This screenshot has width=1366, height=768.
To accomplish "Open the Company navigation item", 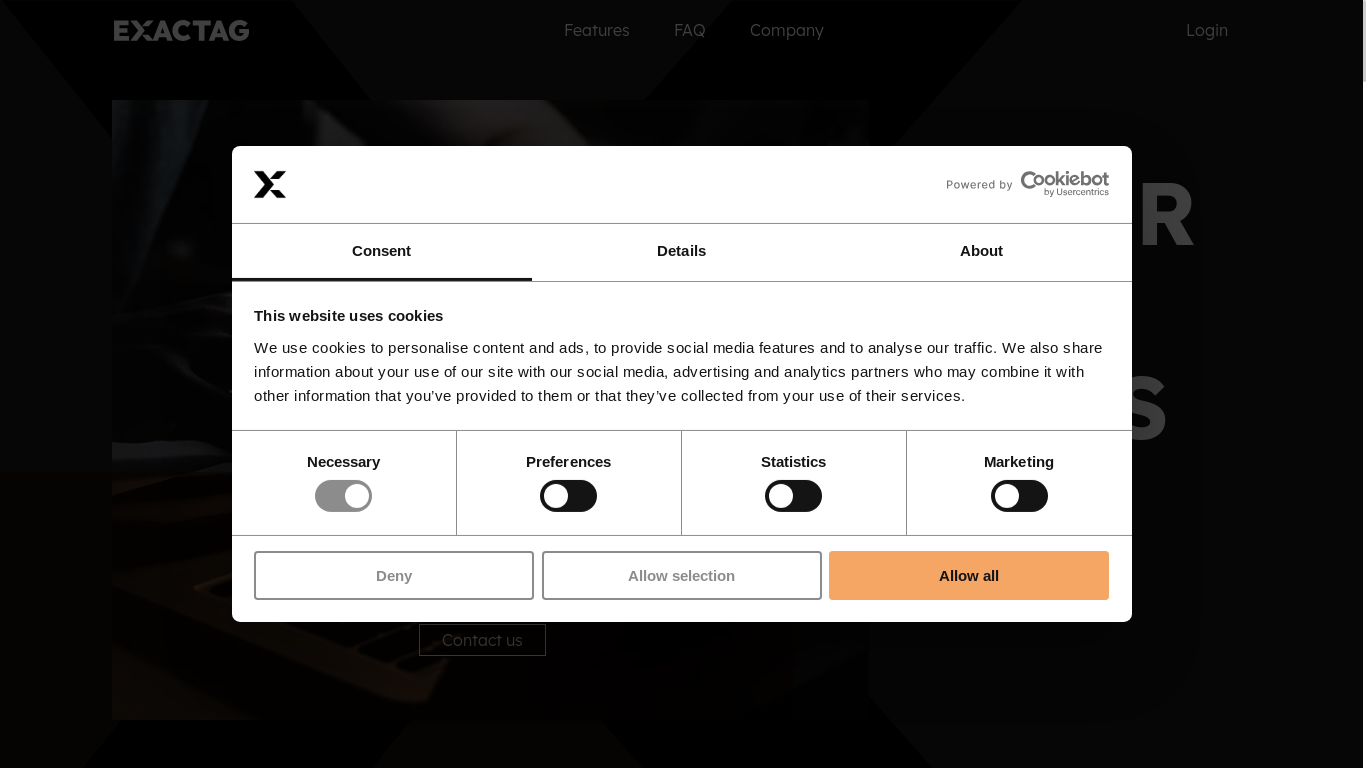I will 787,30.
